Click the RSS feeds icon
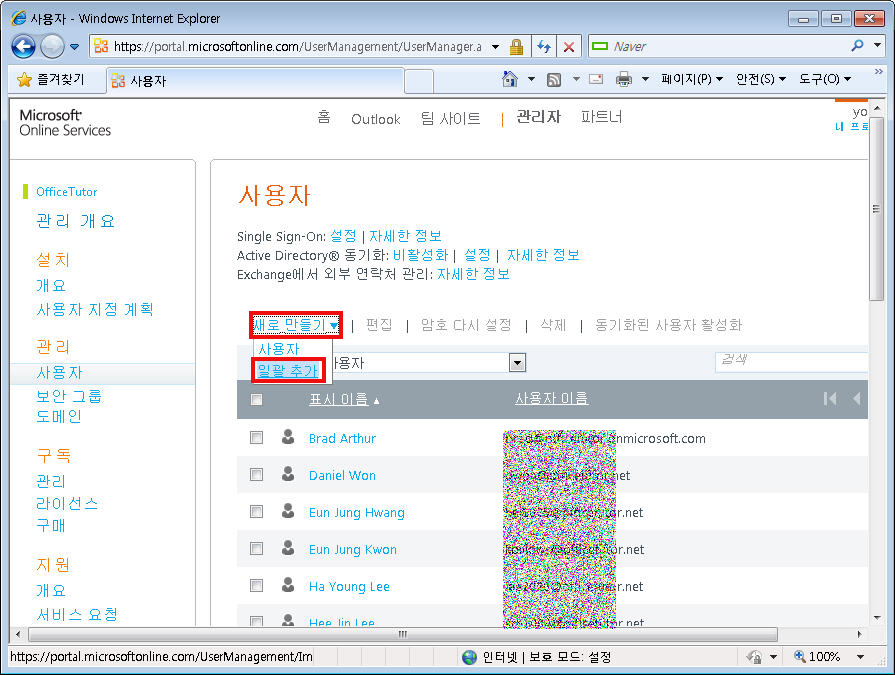Screen dimensions: 895x675 [x=553, y=79]
